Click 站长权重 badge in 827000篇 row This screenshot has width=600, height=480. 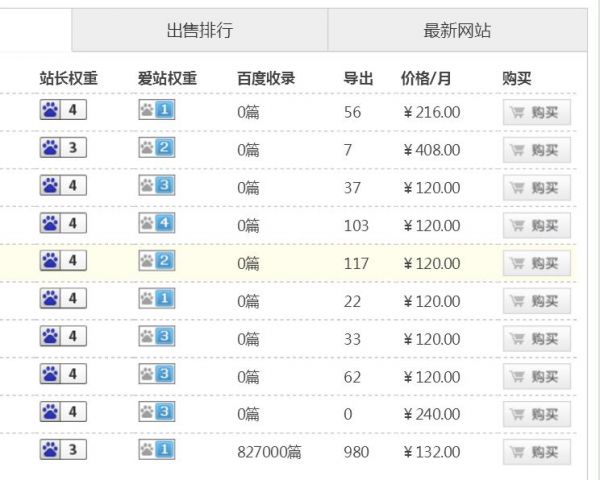tap(63, 451)
